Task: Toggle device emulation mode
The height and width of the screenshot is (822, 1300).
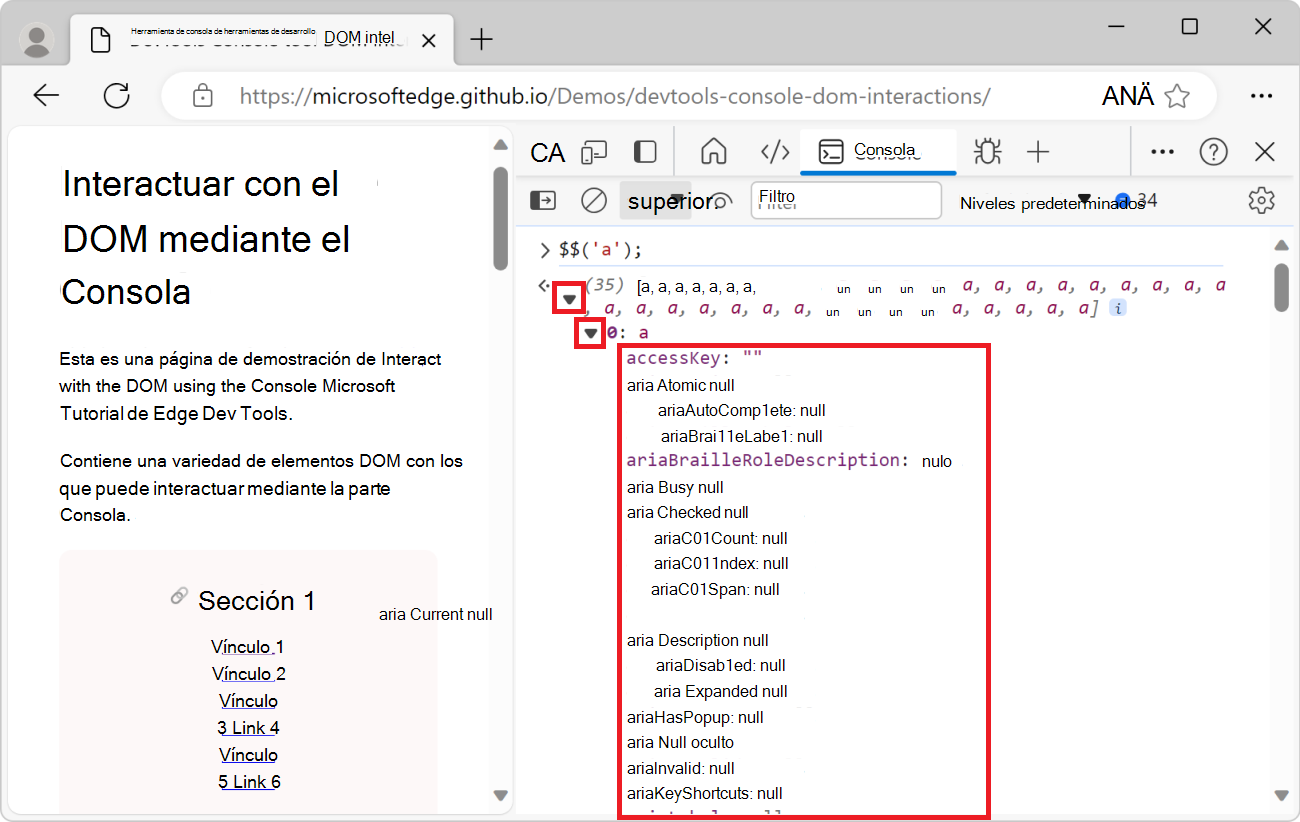Action: pos(594,152)
